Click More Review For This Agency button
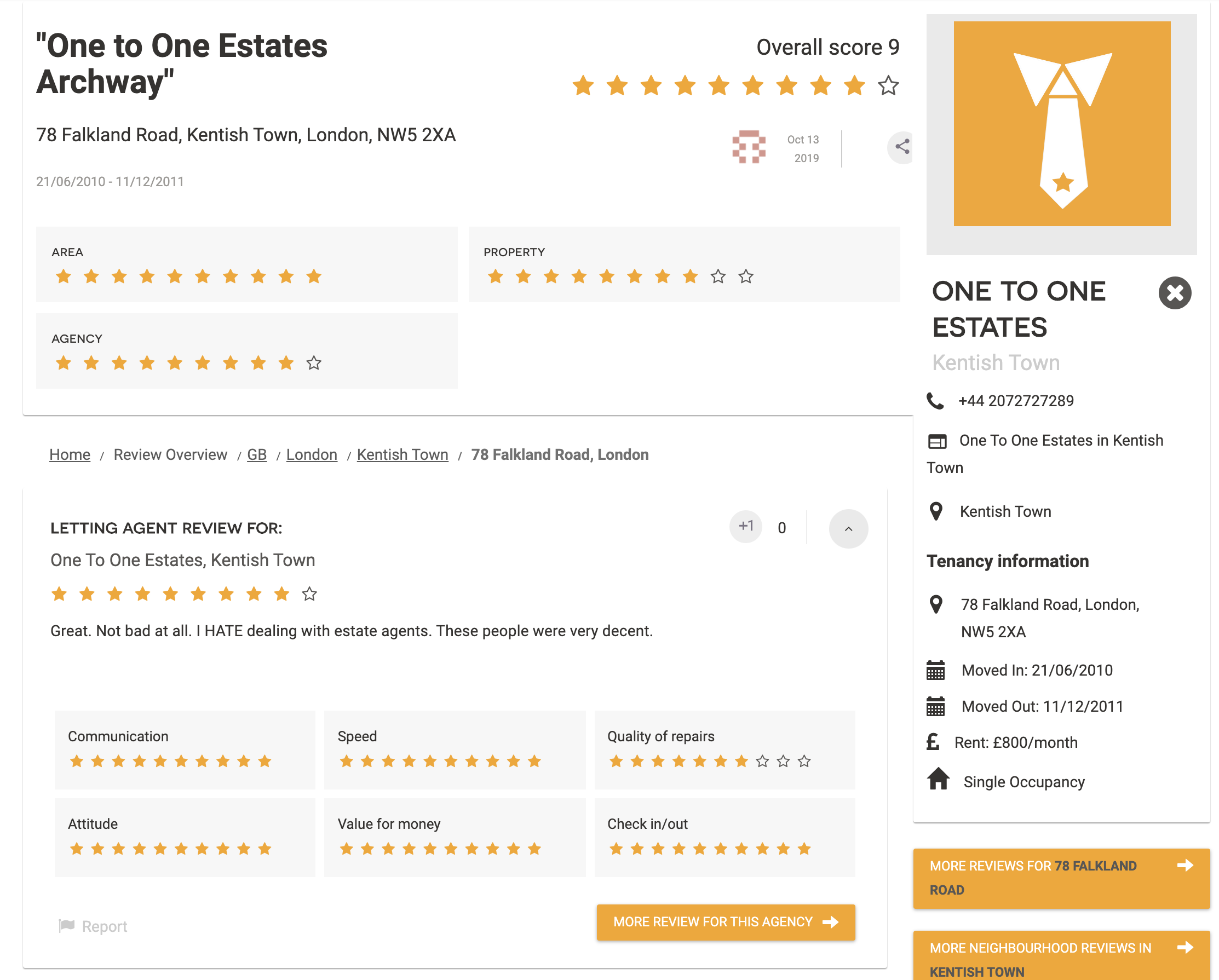This screenshot has width=1219, height=980. [x=726, y=922]
